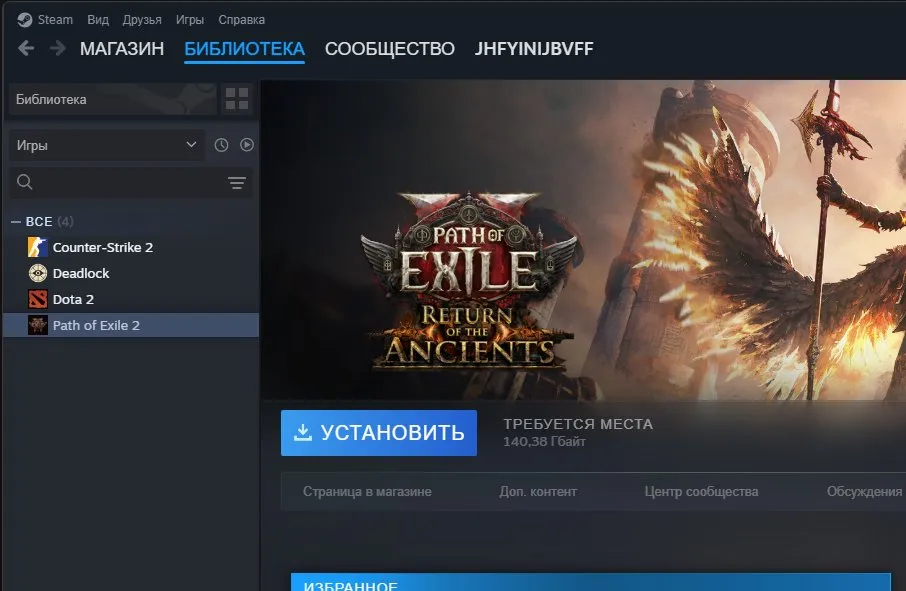The width and height of the screenshot is (906, 591).
Task: Expand the Игры filter dropdown
Action: point(107,145)
